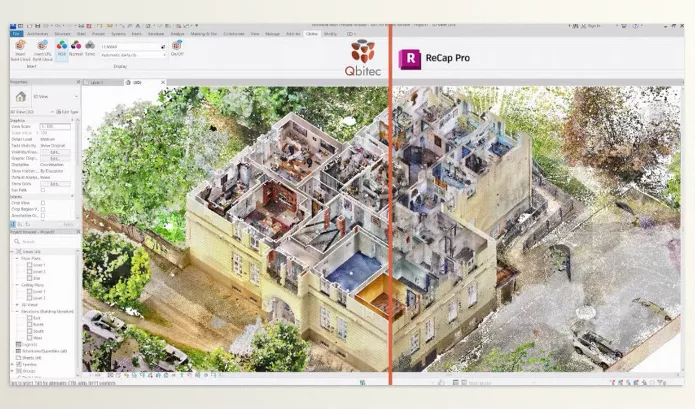Screen dimensions: 695x409
Task: Open the Automatic (default) dropdown
Action: [133, 55]
